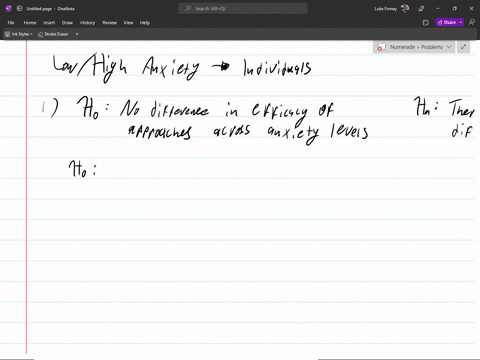Click the back navigation arrow icon
This screenshot has height=360, width=480.
19,9
